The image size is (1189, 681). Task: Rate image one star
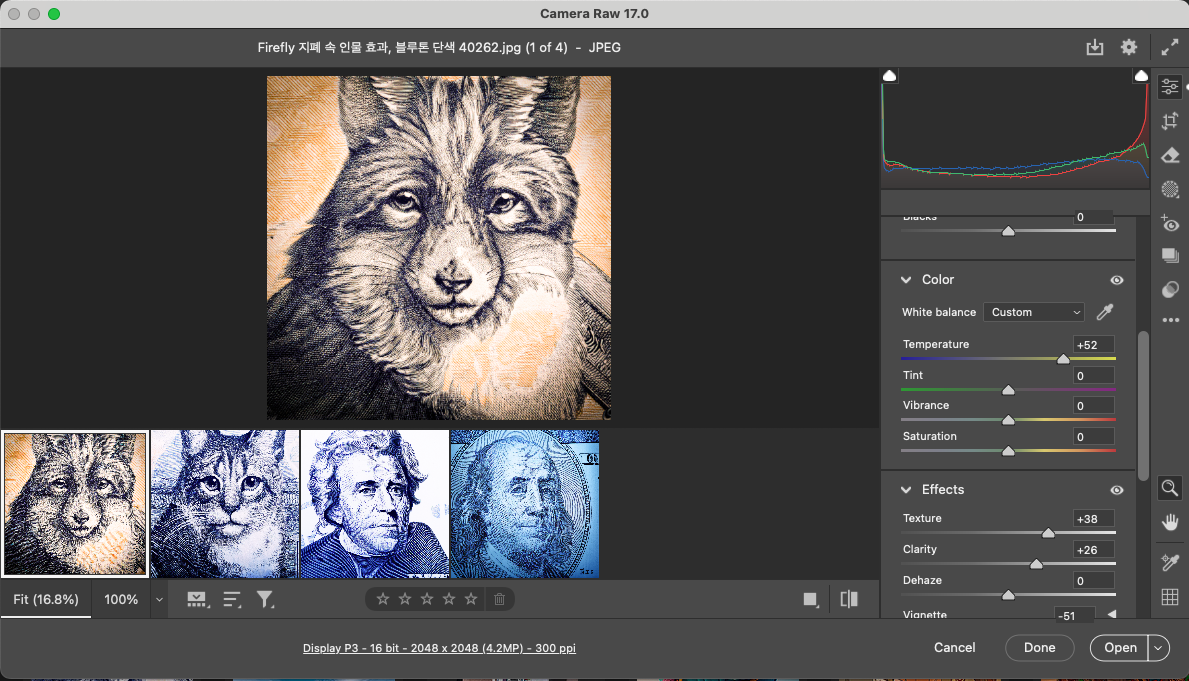(383, 599)
